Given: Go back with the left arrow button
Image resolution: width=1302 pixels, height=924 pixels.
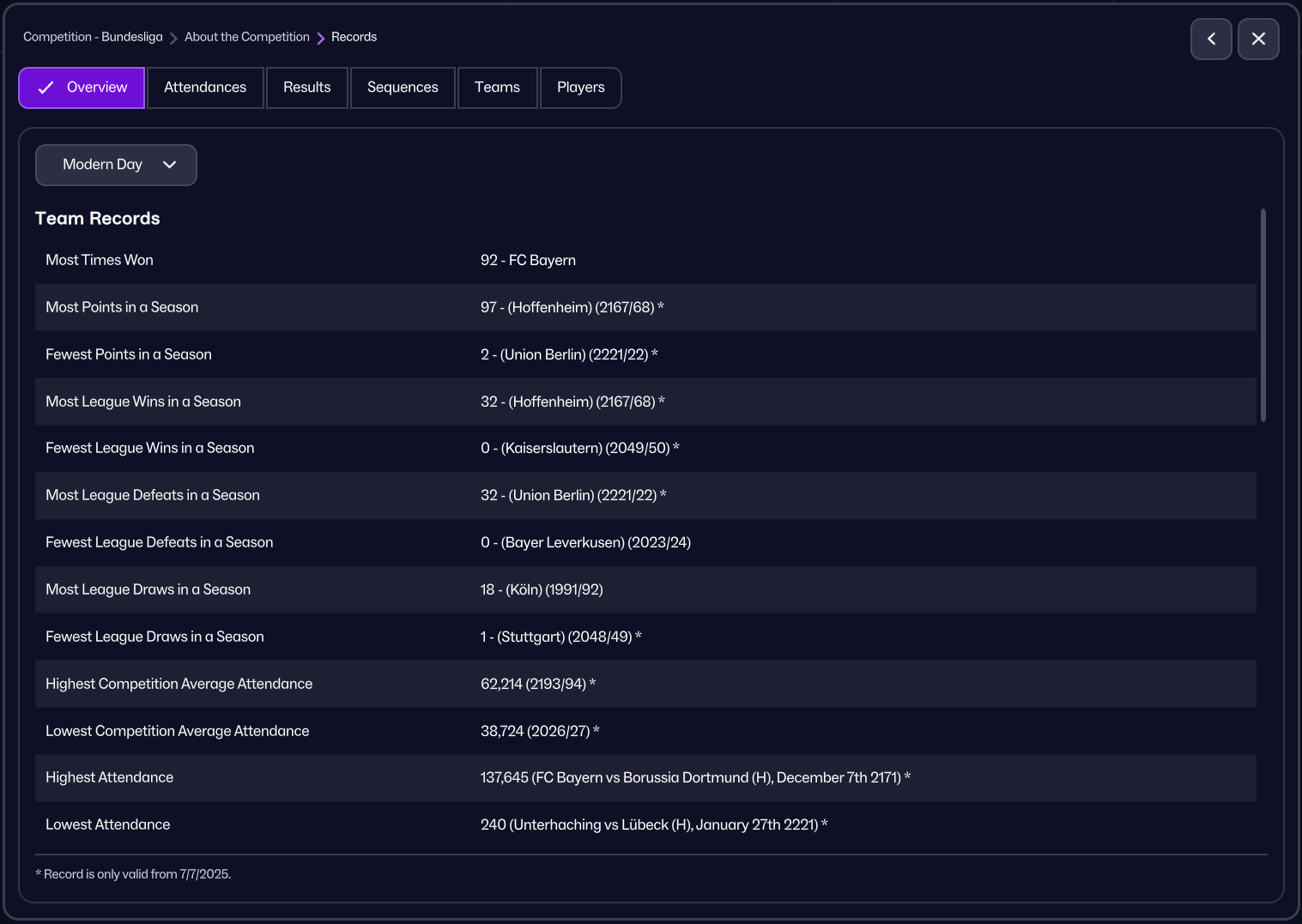Looking at the screenshot, I should click(1211, 39).
